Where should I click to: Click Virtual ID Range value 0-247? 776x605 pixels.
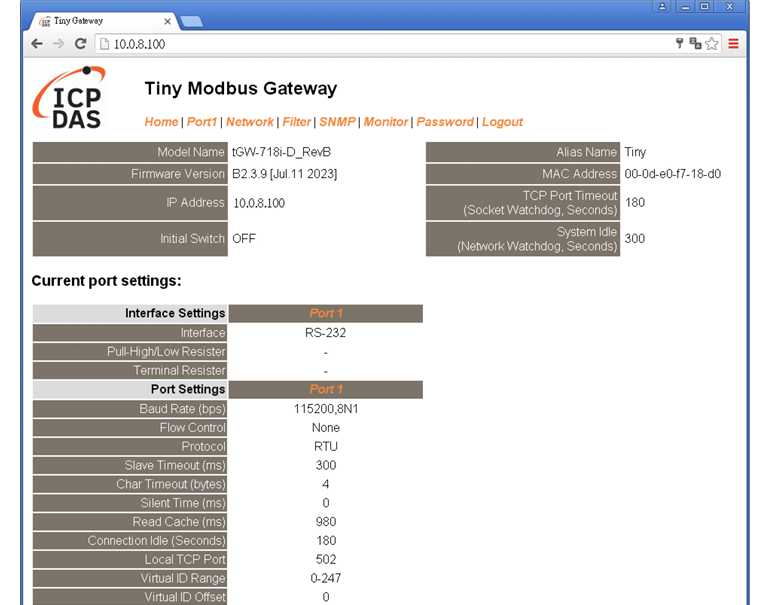tap(326, 578)
